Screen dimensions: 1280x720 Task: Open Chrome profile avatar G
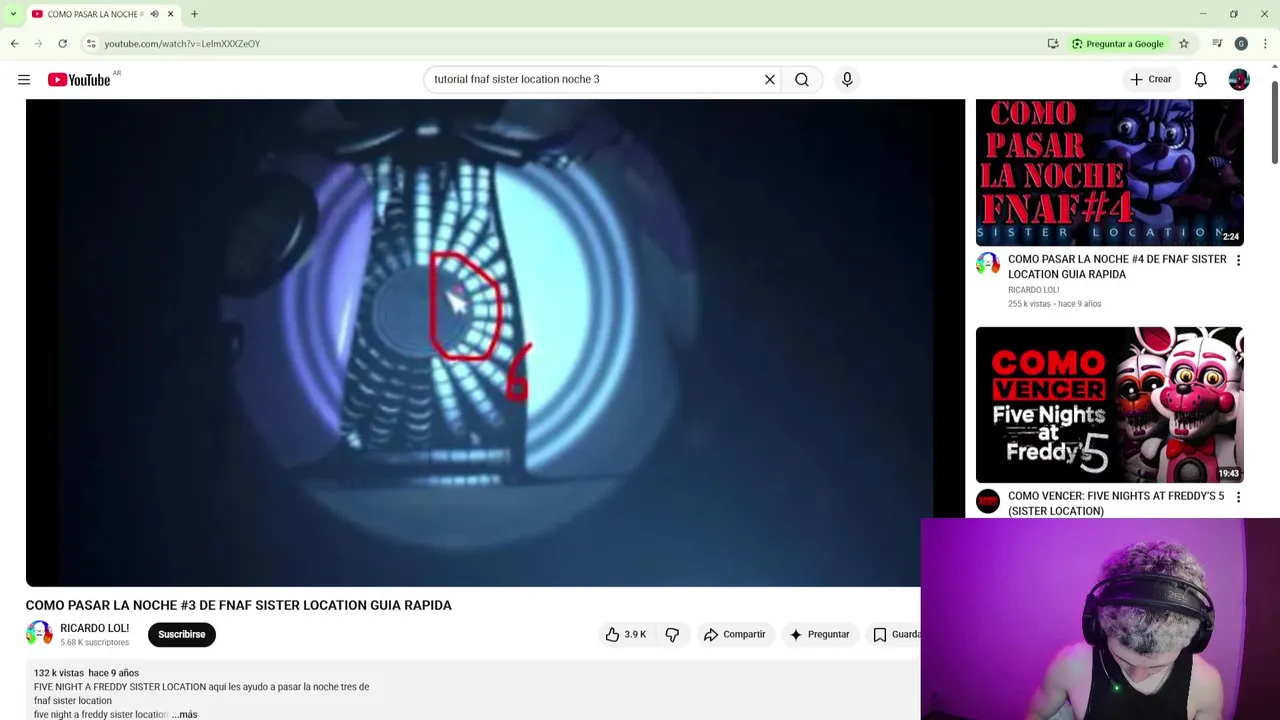[1241, 43]
